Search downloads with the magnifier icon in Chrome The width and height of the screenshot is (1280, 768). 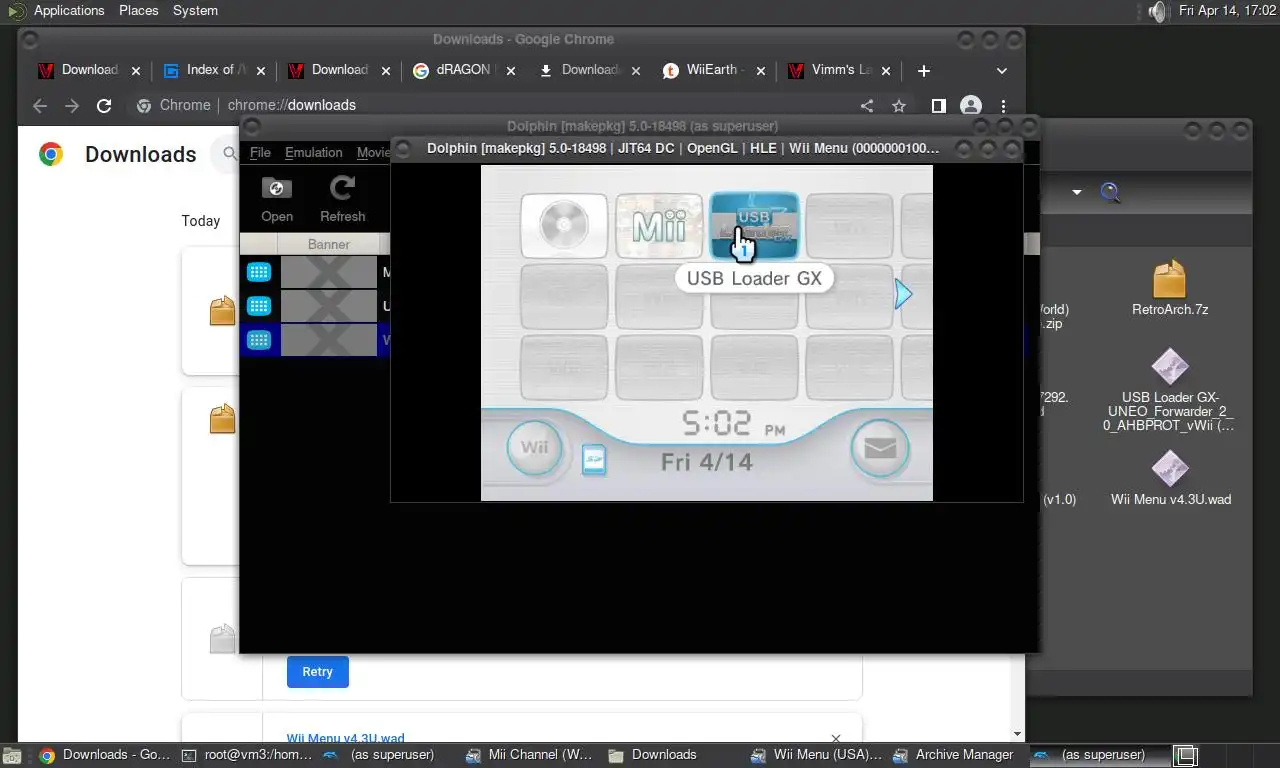click(x=230, y=154)
